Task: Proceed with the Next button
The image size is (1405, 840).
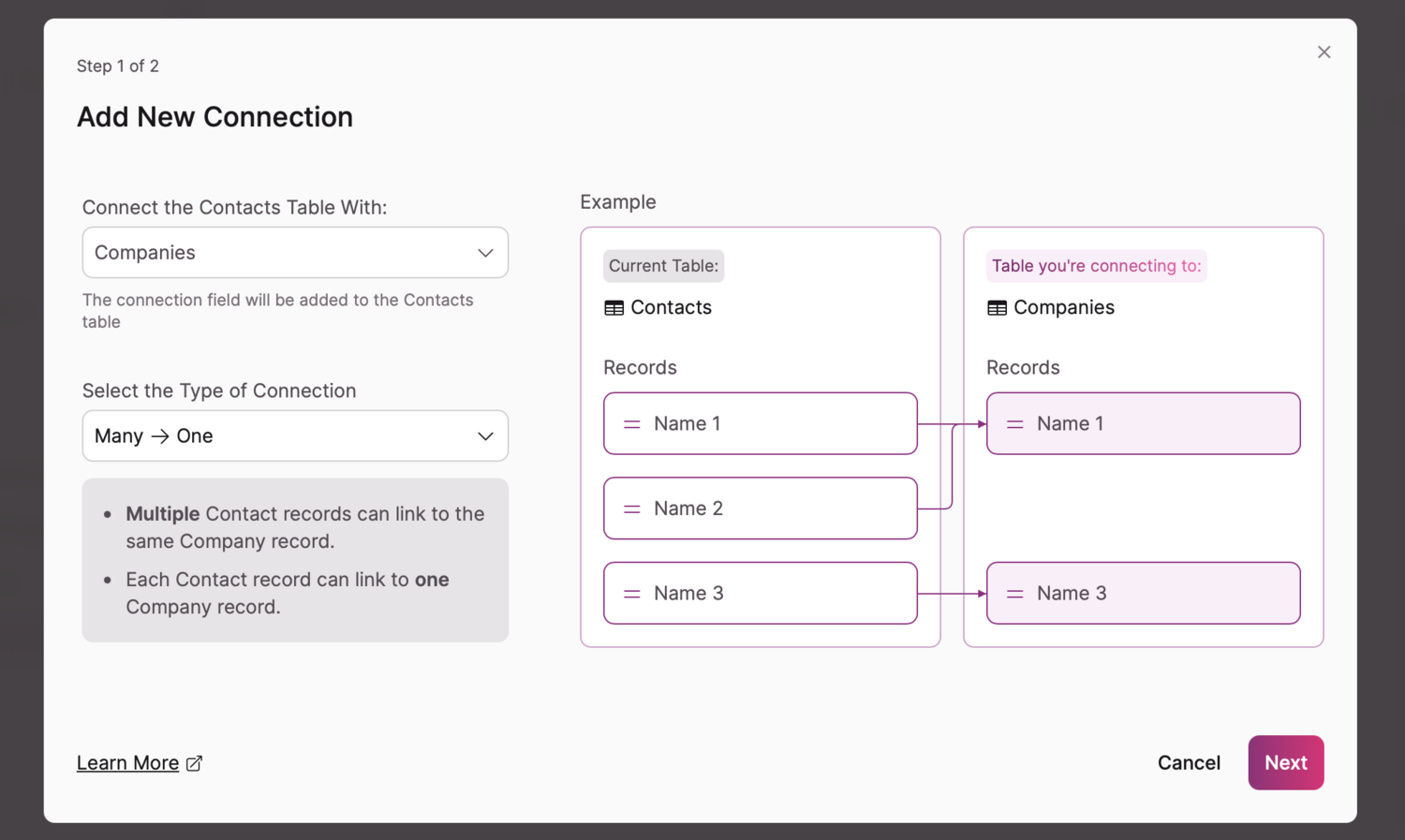Action: pos(1285,762)
